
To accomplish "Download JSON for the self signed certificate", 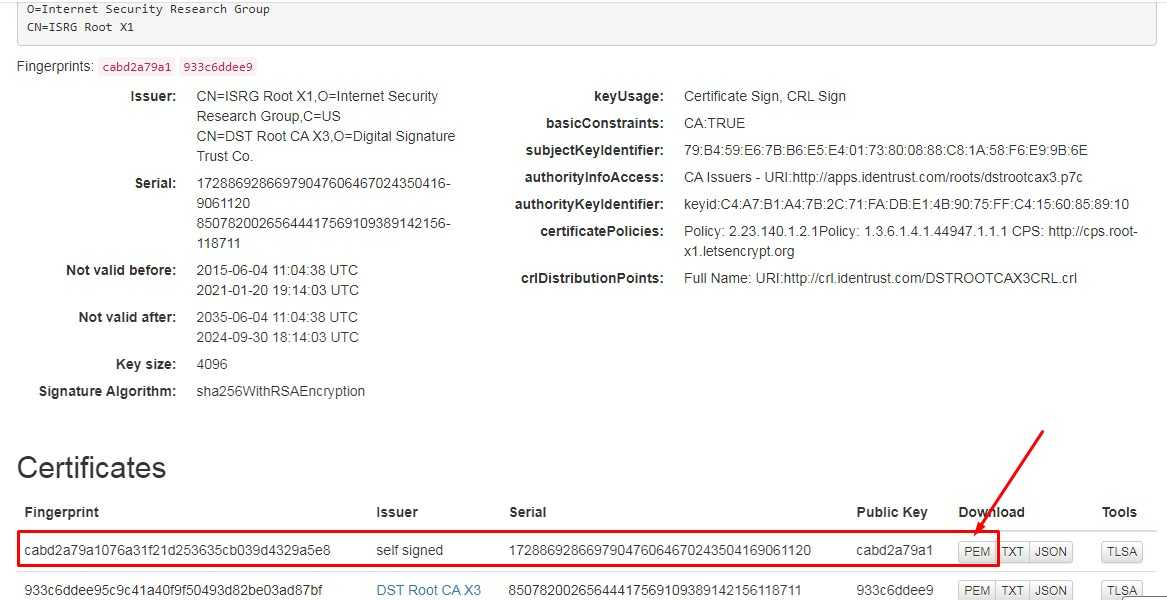I will coord(1051,551).
